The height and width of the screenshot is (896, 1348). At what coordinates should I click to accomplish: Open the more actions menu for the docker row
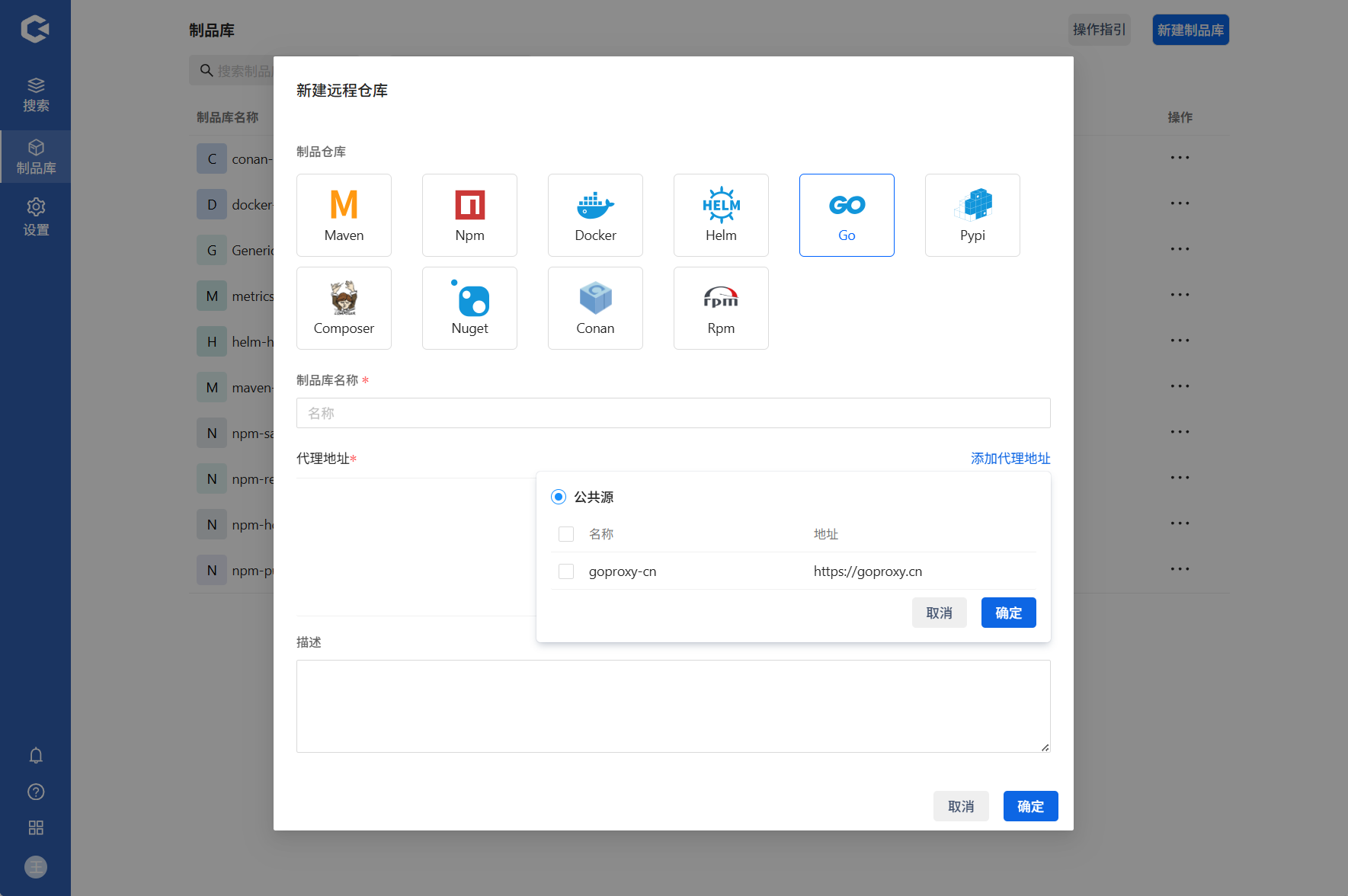[1180, 203]
